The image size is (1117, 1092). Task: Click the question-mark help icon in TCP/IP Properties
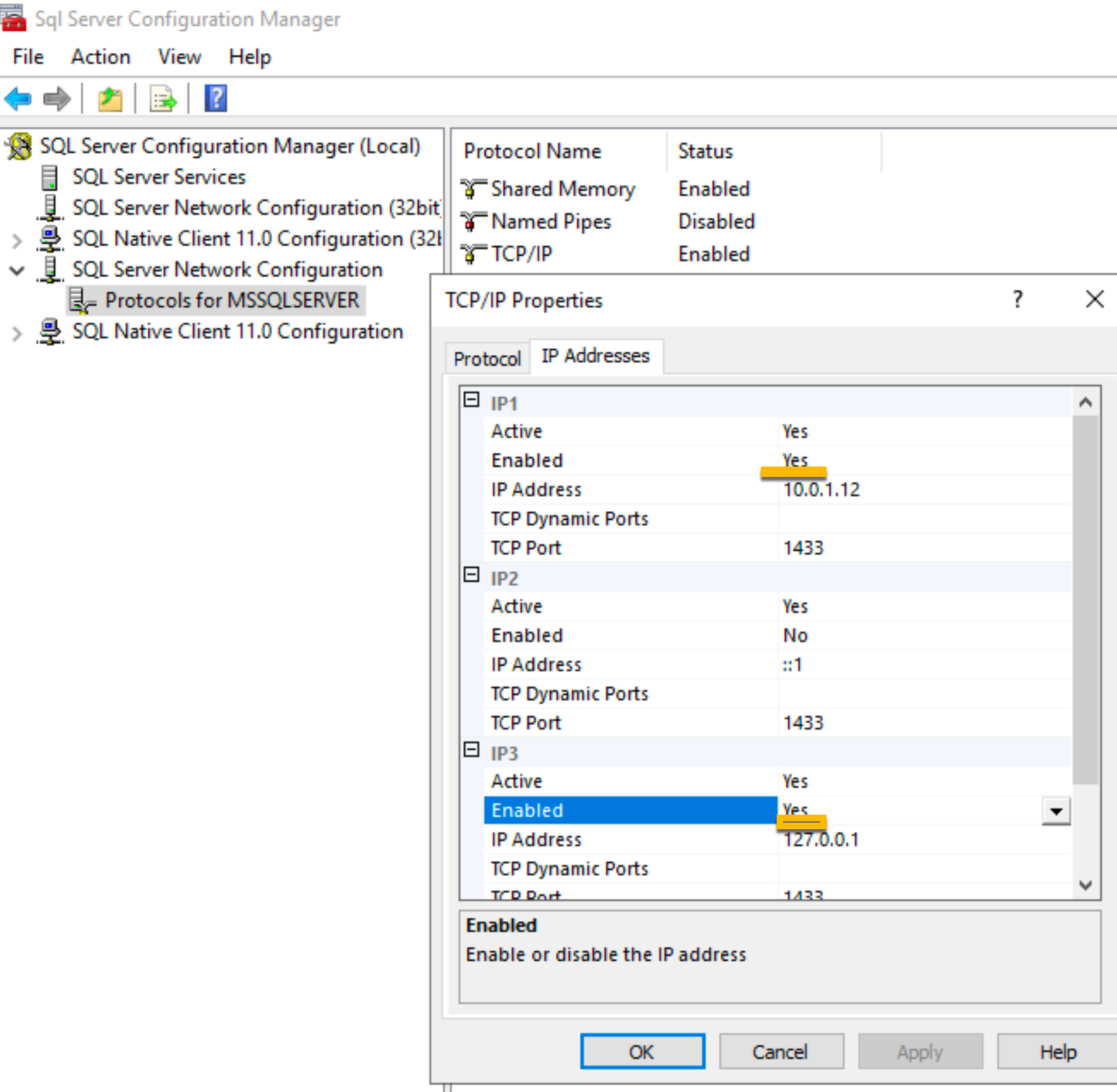tap(1018, 300)
